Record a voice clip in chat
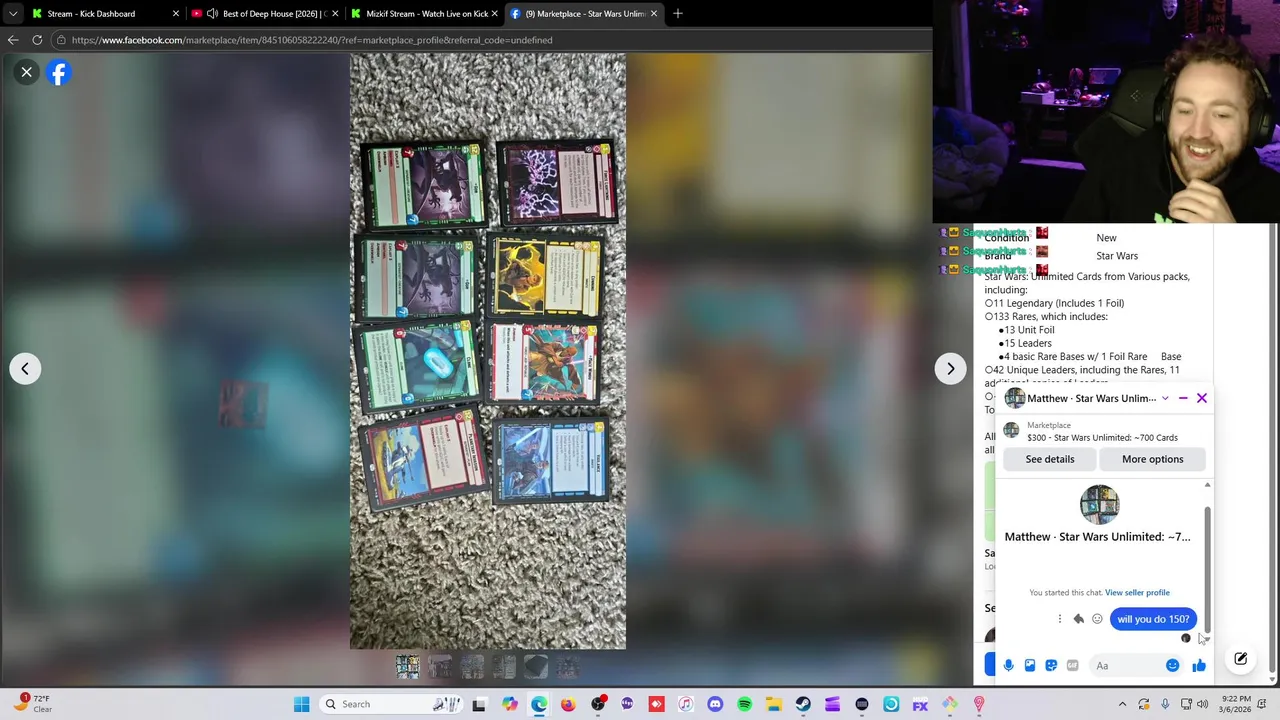Viewport: 1280px width, 720px height. 1008,666
